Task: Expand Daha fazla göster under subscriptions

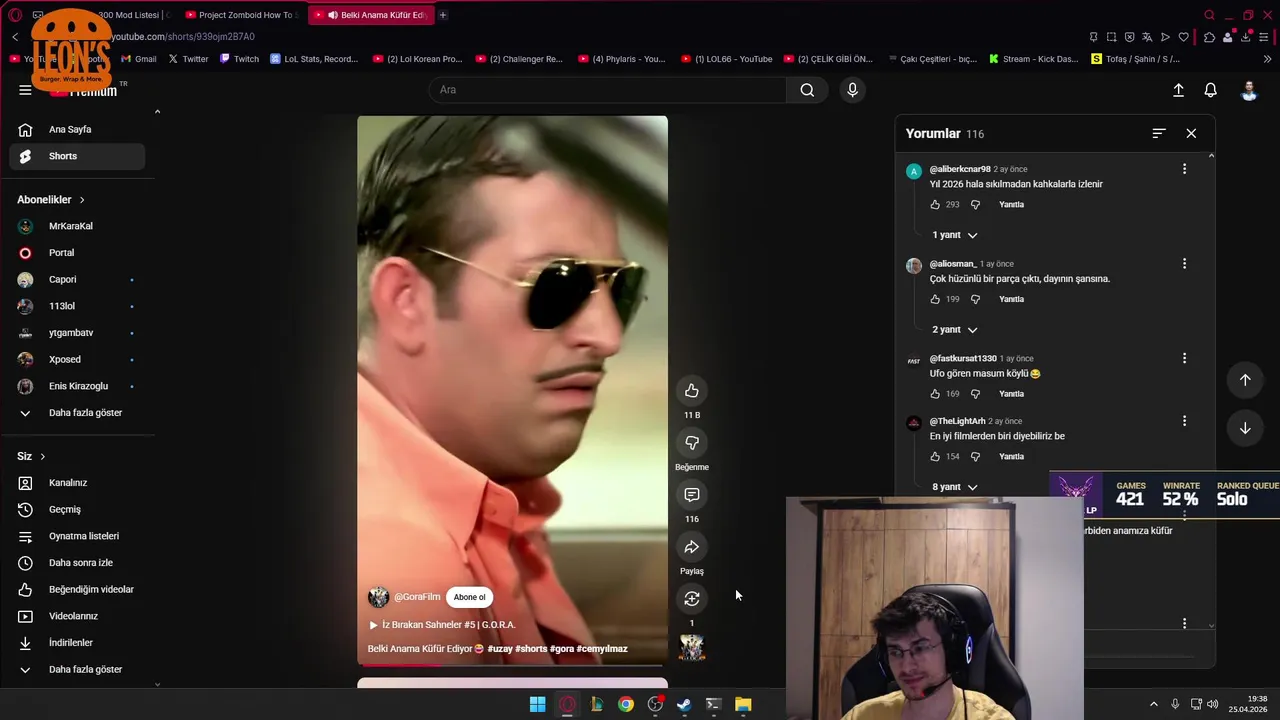Action: 77,412
